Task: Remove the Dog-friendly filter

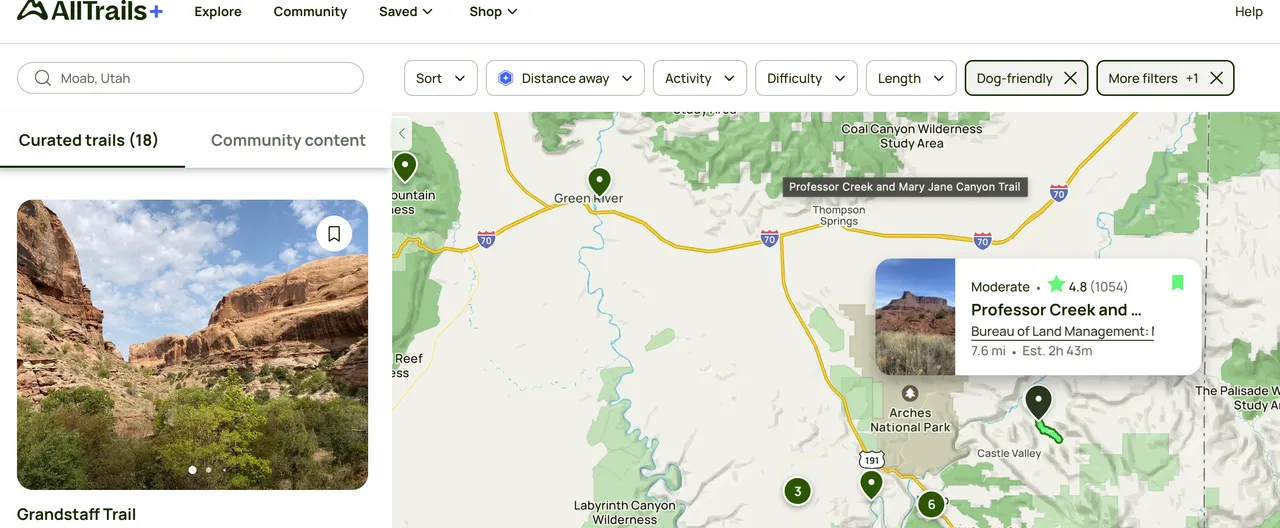Action: 1070,78
